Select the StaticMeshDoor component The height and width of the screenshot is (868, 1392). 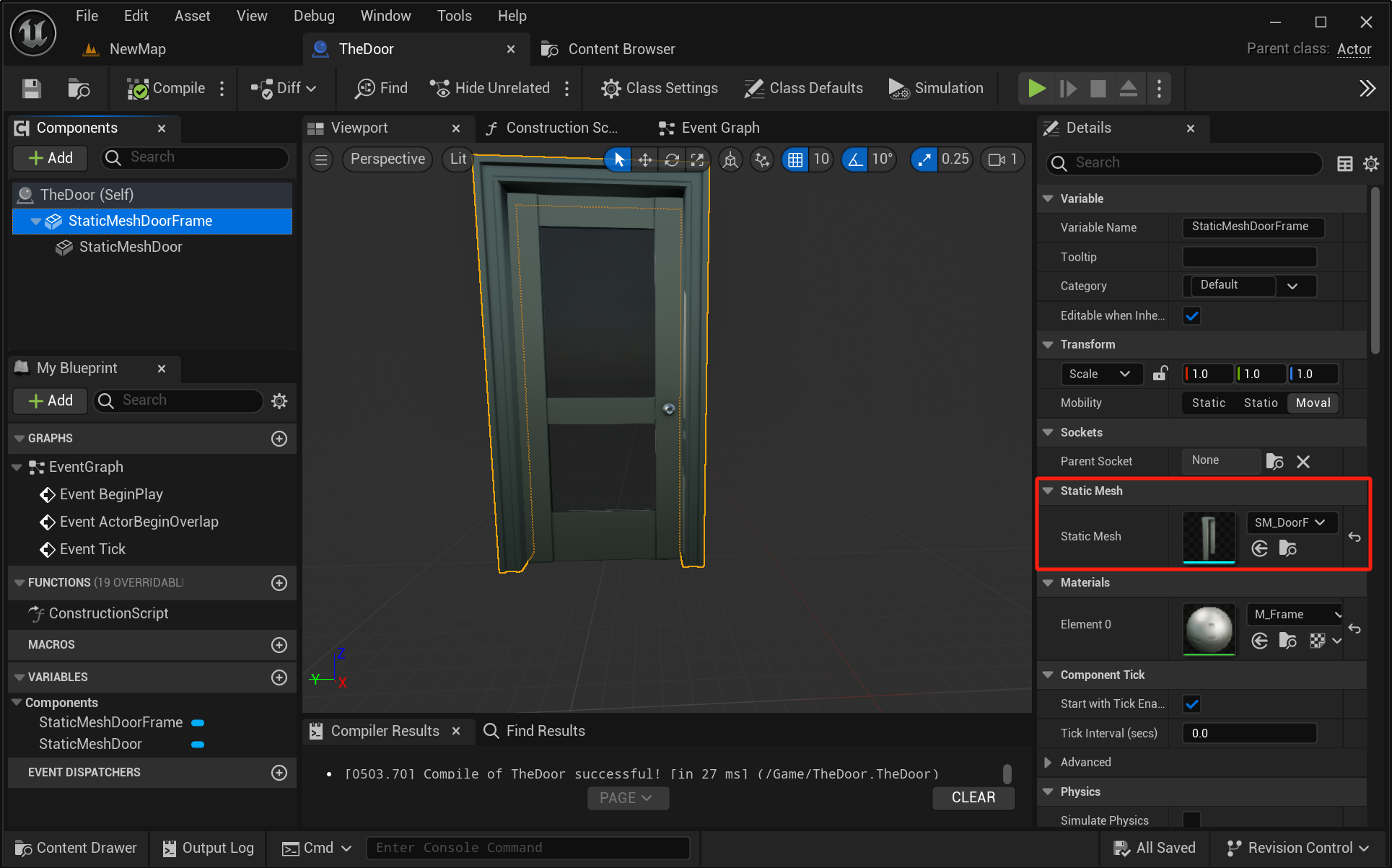click(x=130, y=247)
